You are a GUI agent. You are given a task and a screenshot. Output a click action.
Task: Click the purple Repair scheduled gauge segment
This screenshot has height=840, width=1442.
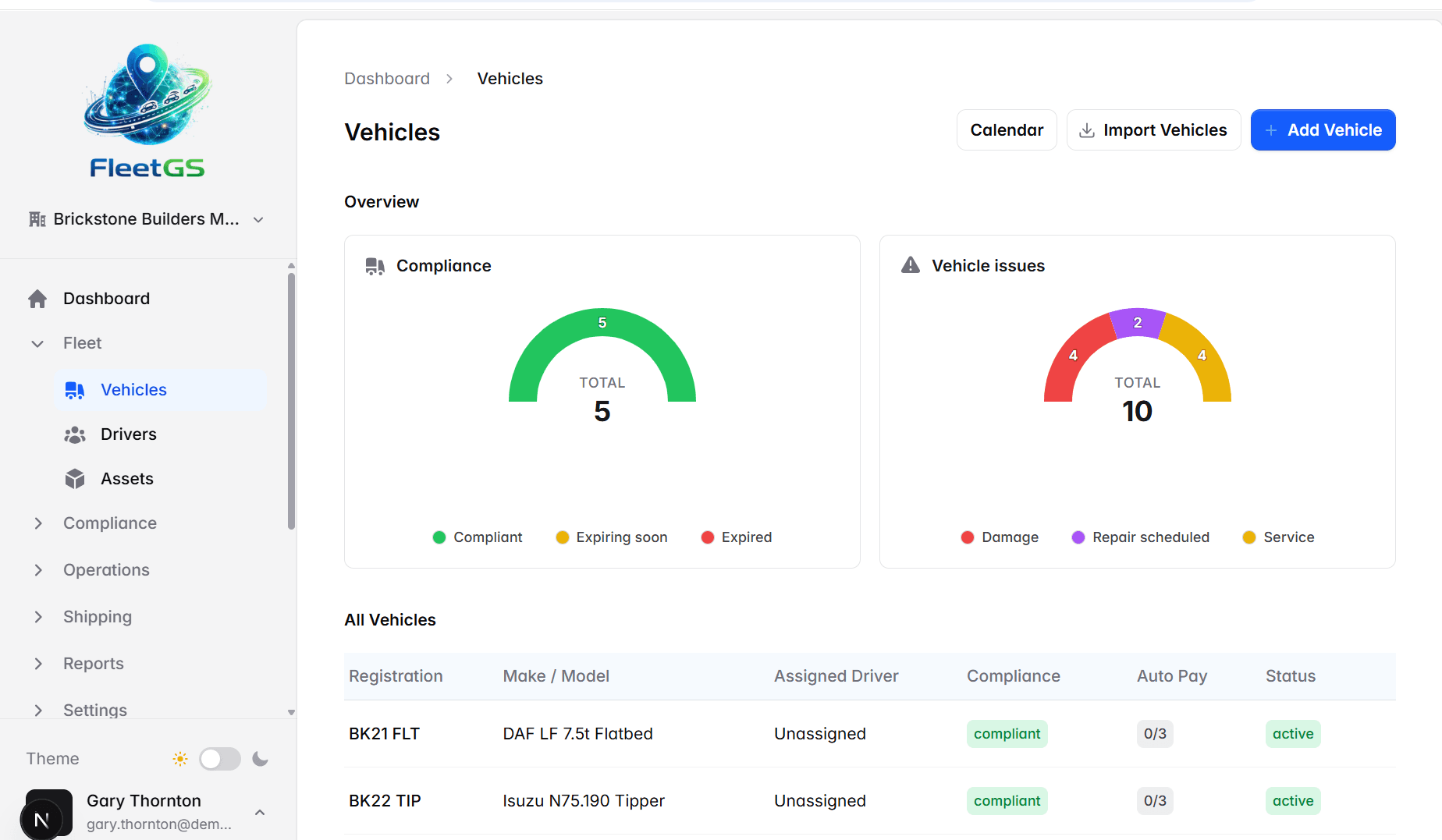[1138, 322]
